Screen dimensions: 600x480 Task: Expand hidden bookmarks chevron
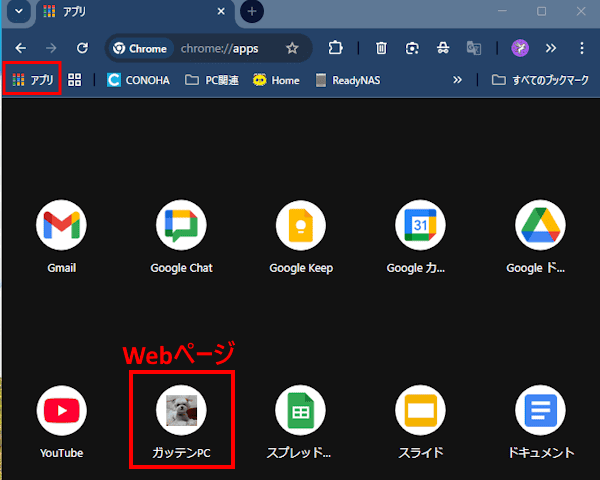point(457,80)
